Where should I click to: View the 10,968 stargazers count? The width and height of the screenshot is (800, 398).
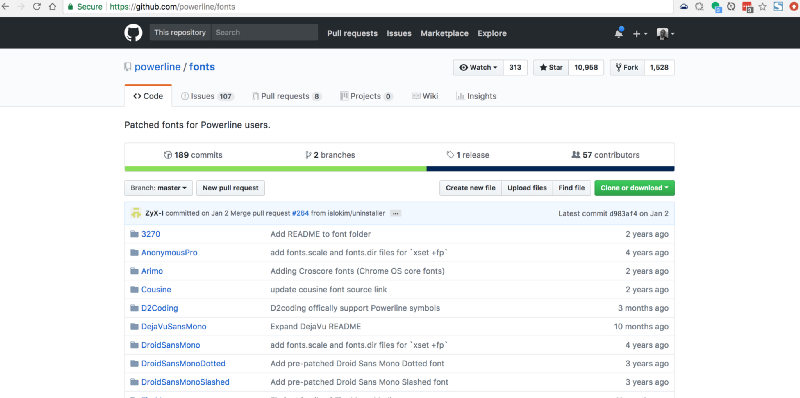pyautogui.click(x=586, y=67)
